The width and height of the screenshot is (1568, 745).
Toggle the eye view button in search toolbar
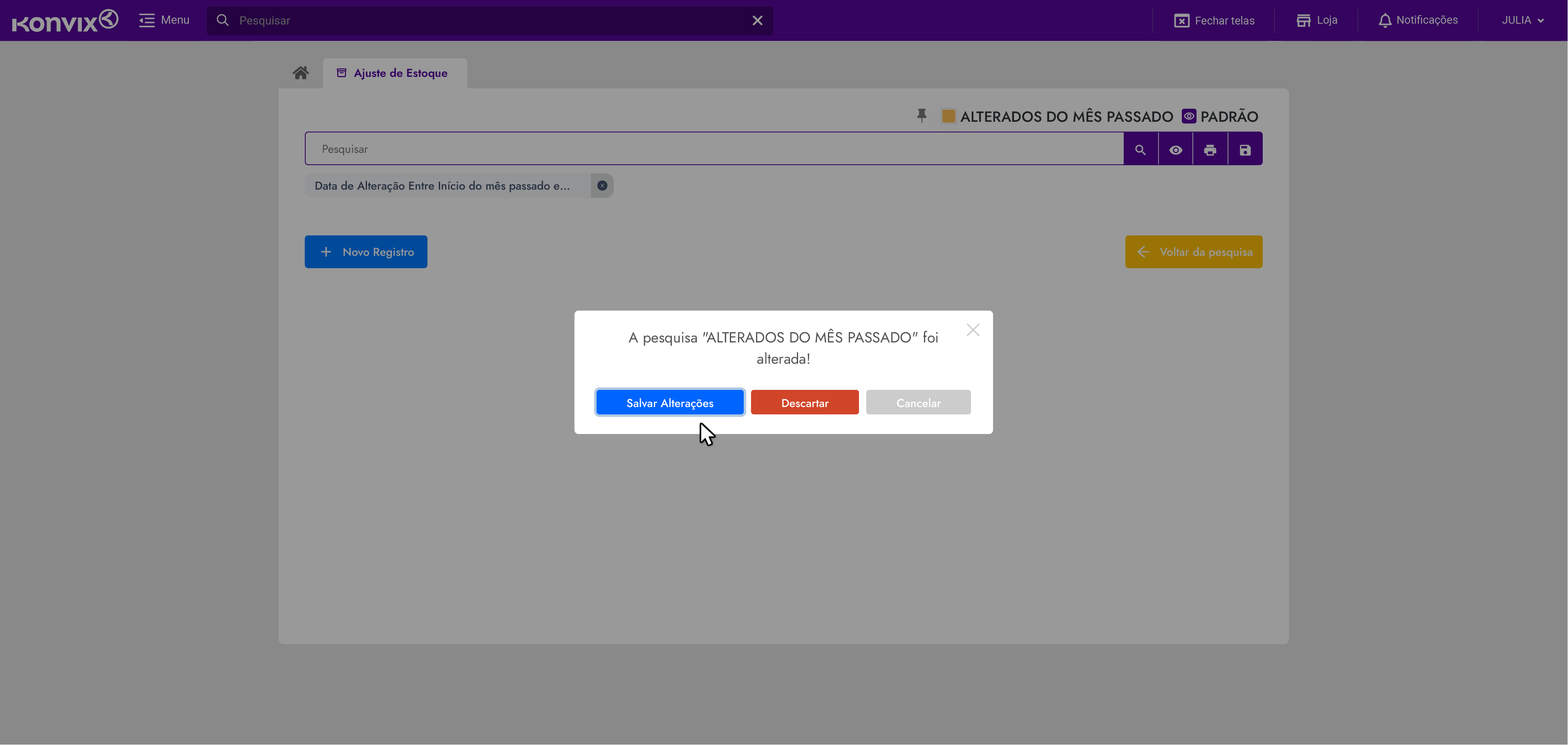point(1175,149)
